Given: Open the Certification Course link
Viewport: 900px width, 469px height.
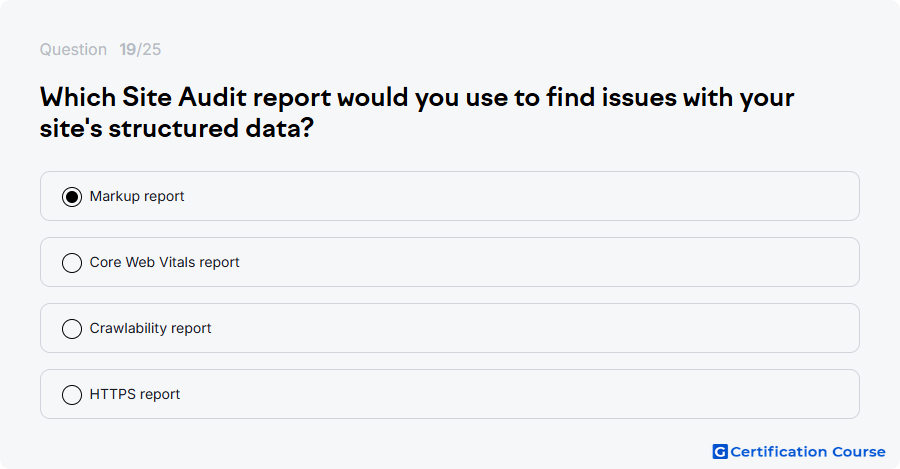Looking at the screenshot, I should [x=799, y=452].
